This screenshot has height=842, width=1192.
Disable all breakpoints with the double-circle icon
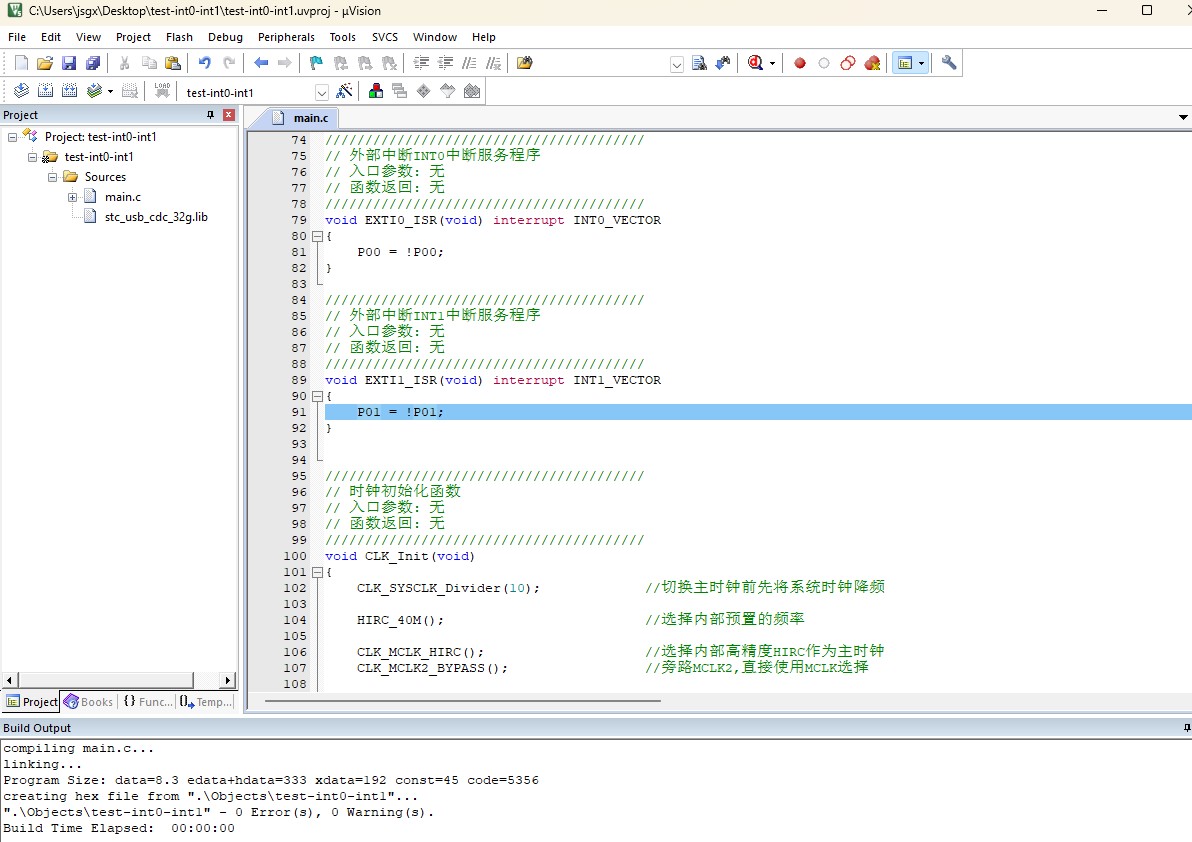tap(848, 63)
